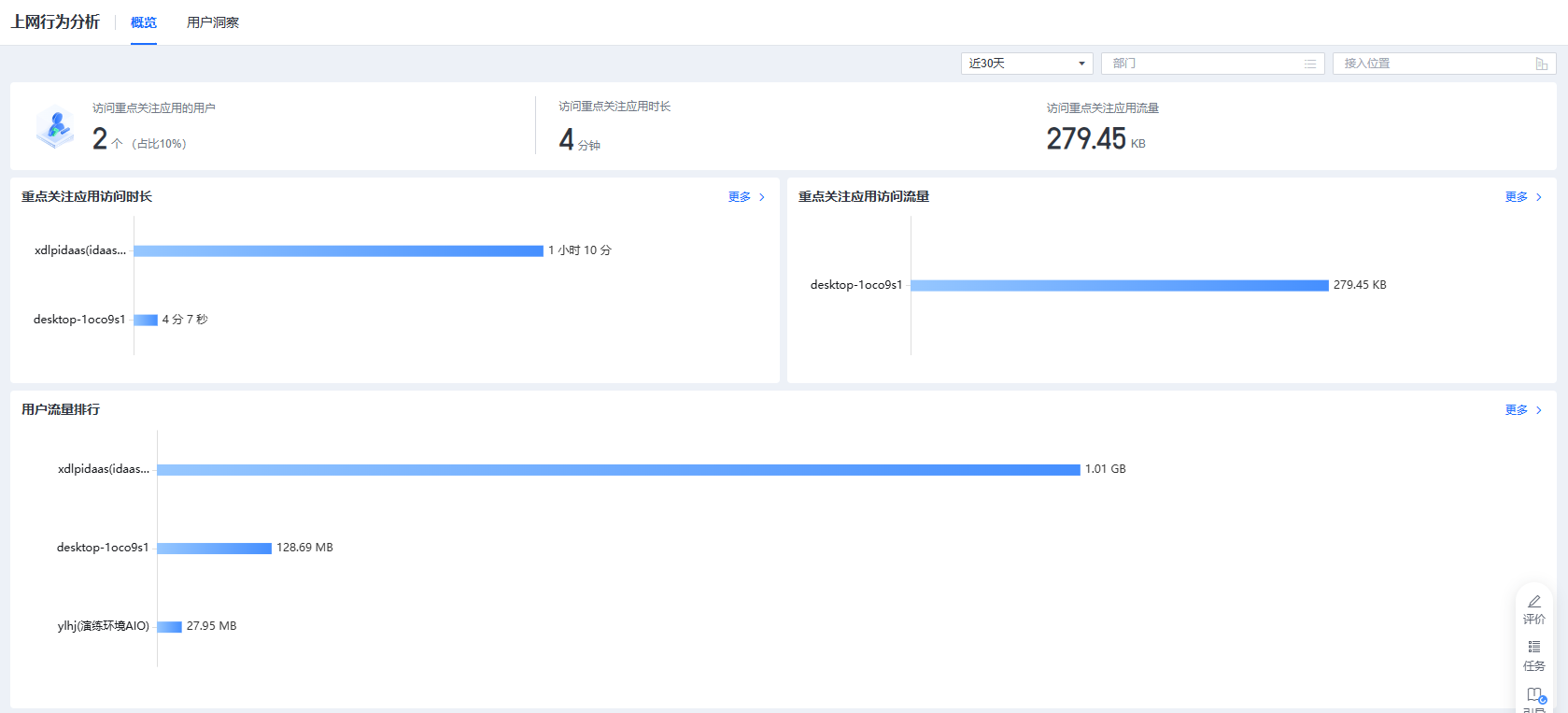Screen dimensions: 1568x713
Task: Switch to the 用户洞察 tab
Action: (213, 22)
